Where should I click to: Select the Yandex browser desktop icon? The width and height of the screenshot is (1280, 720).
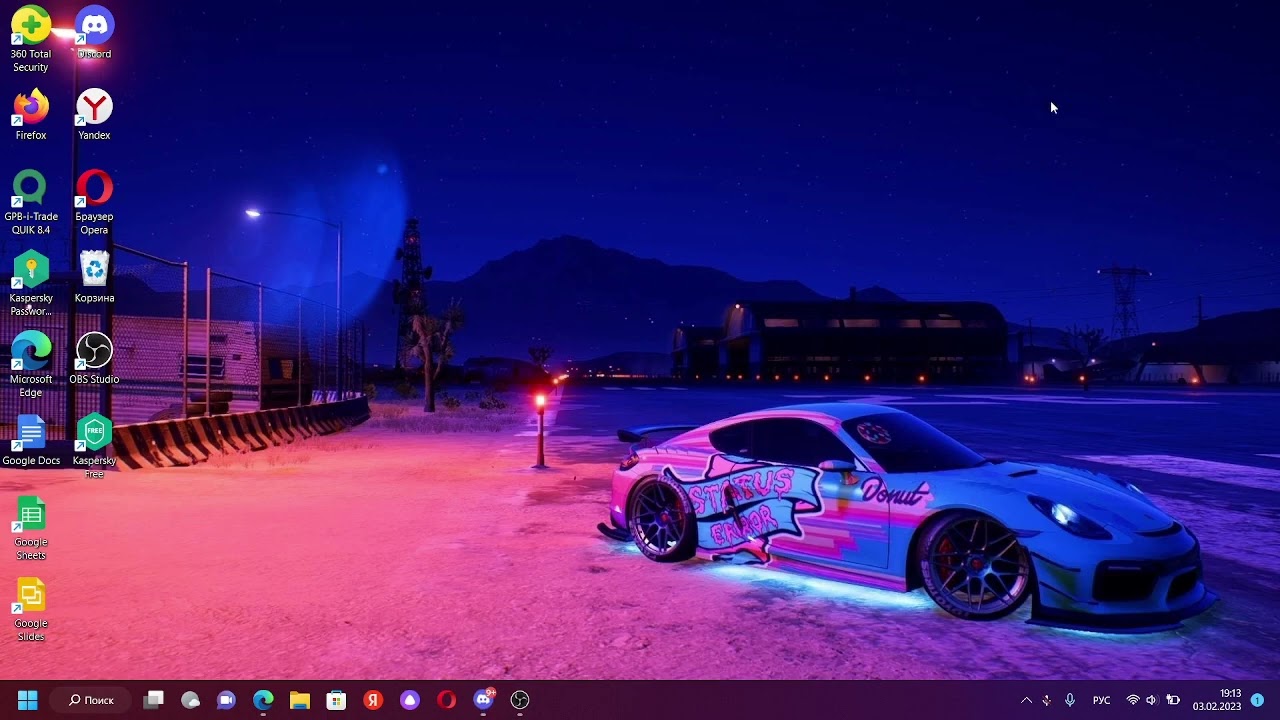[x=94, y=114]
